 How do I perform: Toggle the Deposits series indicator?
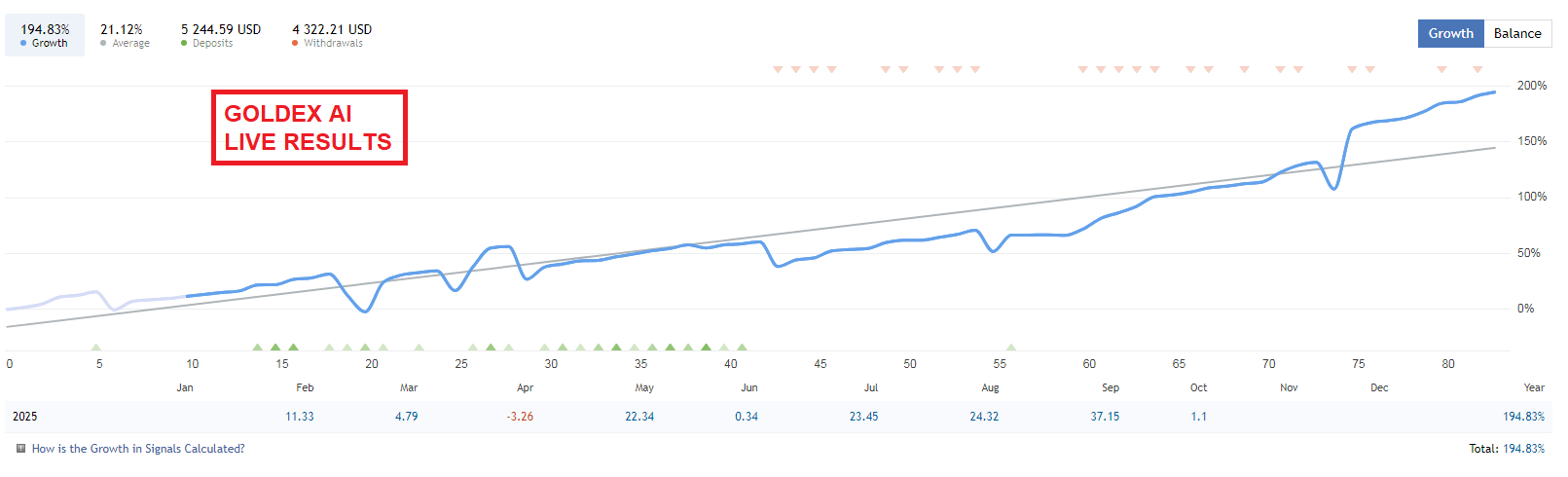(220, 35)
